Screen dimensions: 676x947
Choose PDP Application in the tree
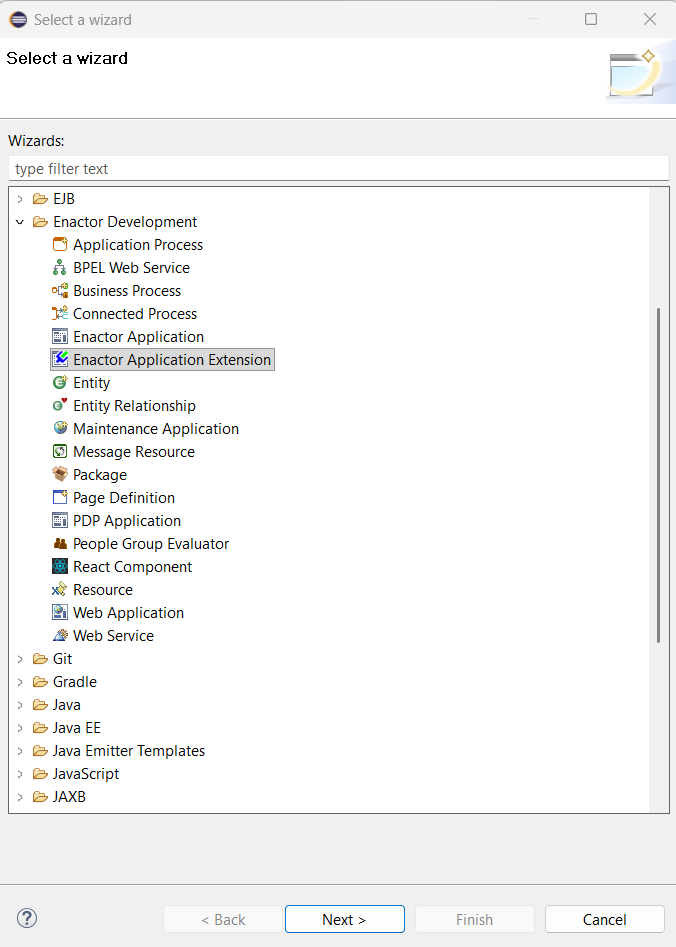pyautogui.click(x=127, y=520)
